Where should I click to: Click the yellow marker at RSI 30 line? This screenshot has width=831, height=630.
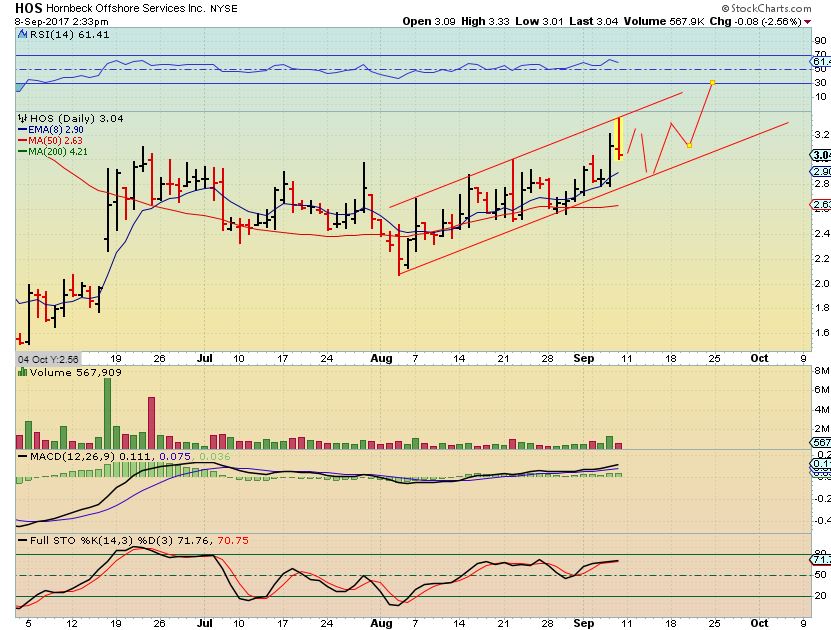click(712, 83)
